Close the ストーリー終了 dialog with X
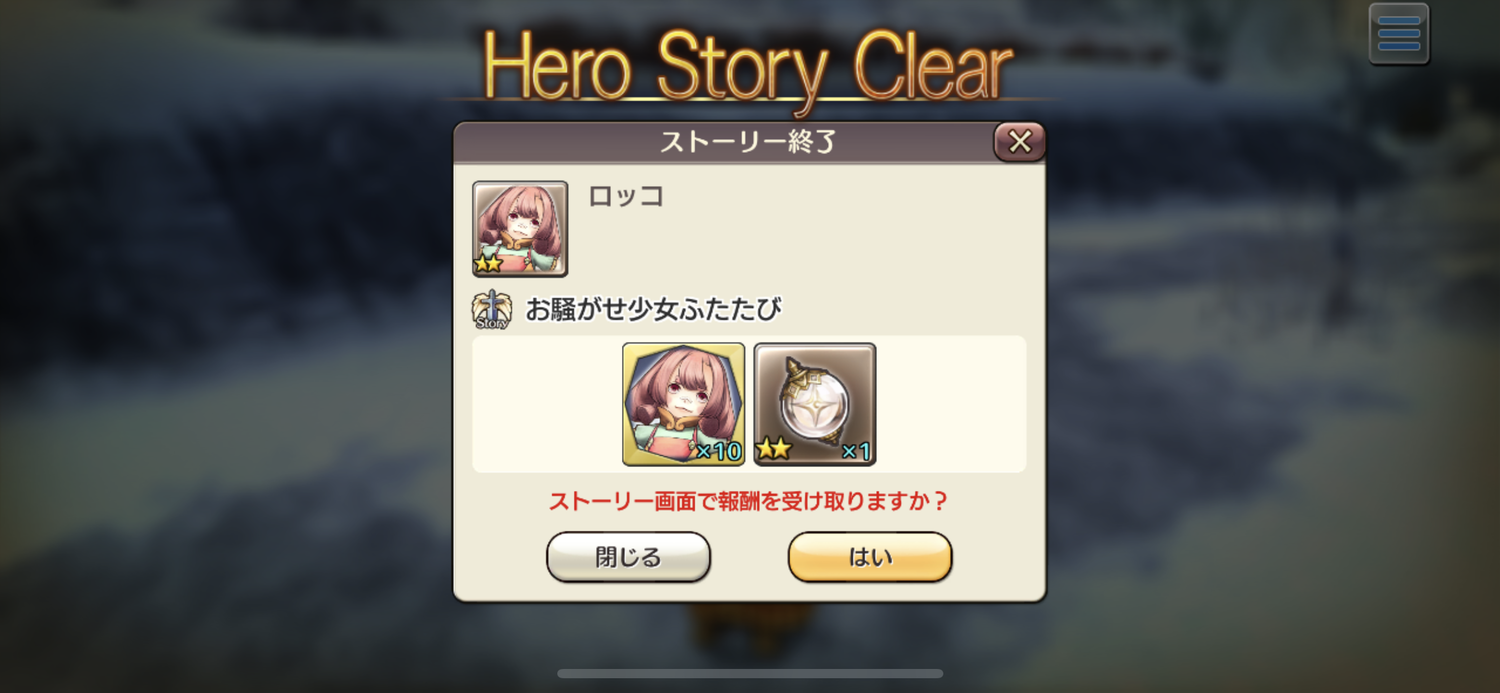This screenshot has width=1500, height=693. tap(1019, 142)
